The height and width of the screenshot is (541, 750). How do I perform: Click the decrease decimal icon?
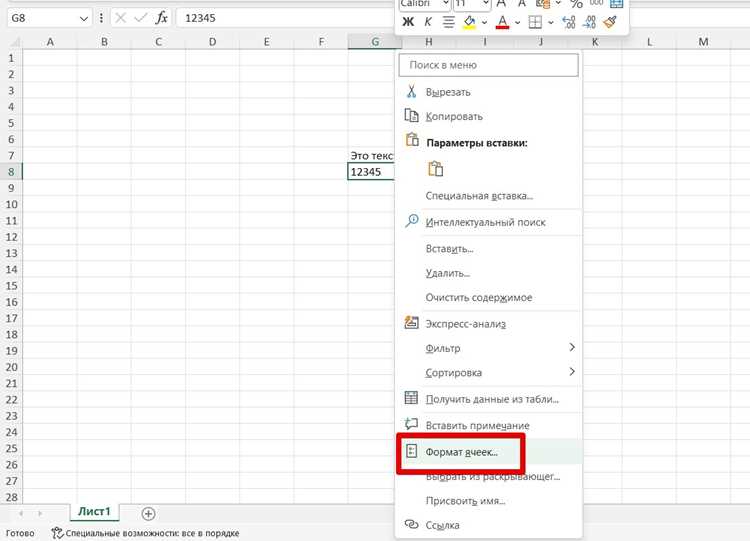point(589,22)
